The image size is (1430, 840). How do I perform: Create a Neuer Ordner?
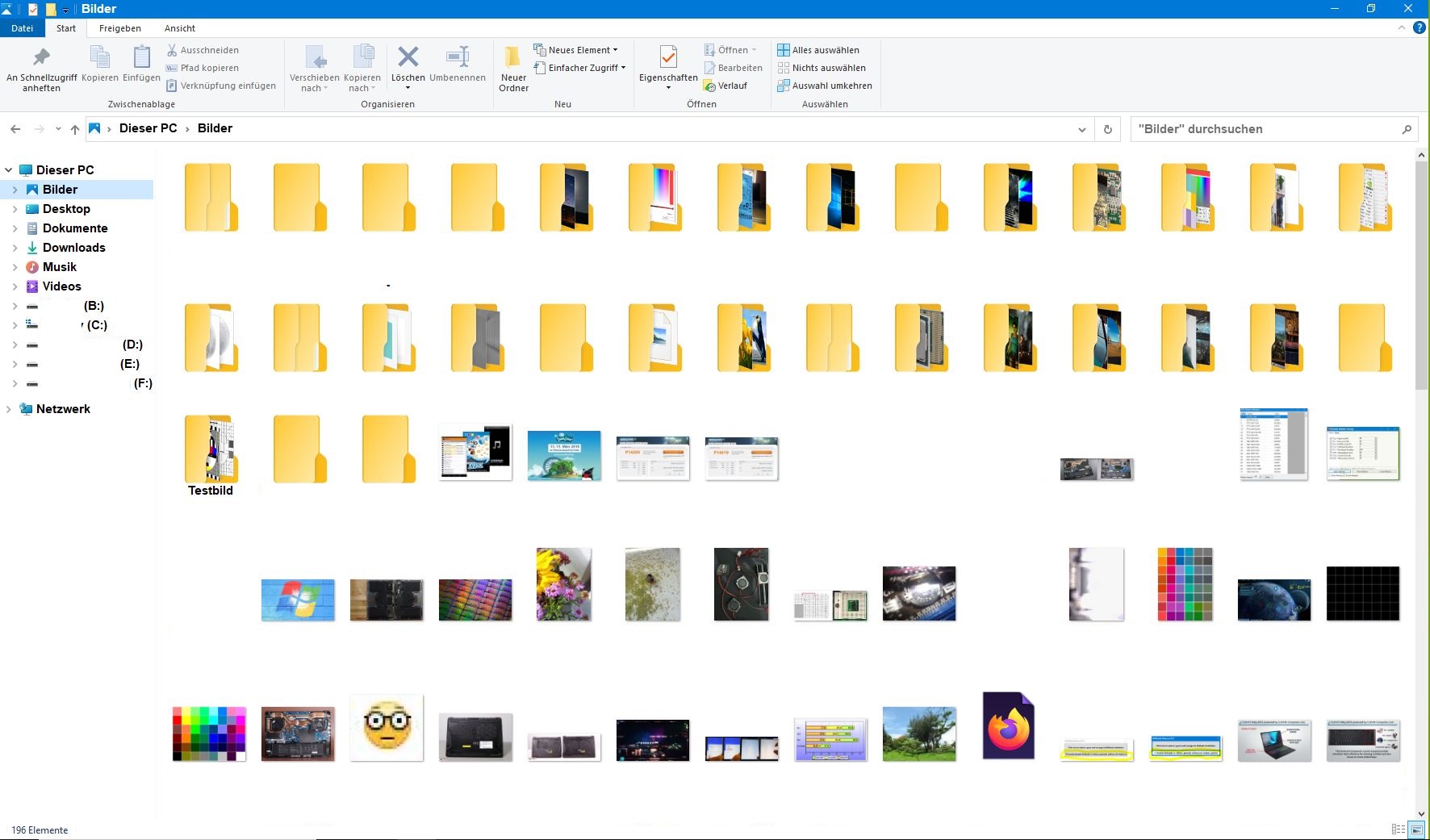pyautogui.click(x=513, y=69)
